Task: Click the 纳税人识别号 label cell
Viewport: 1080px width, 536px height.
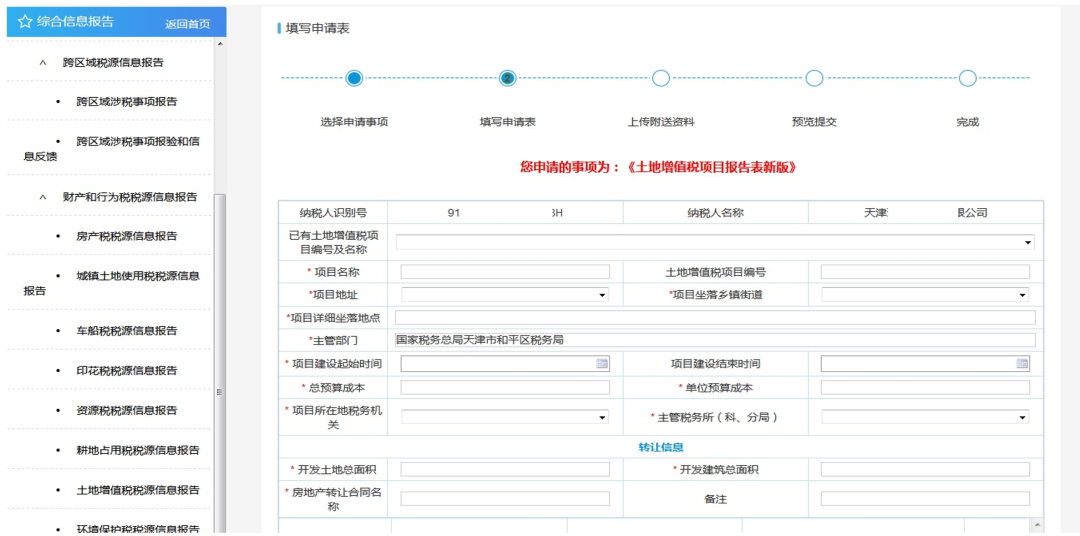Action: pos(333,213)
